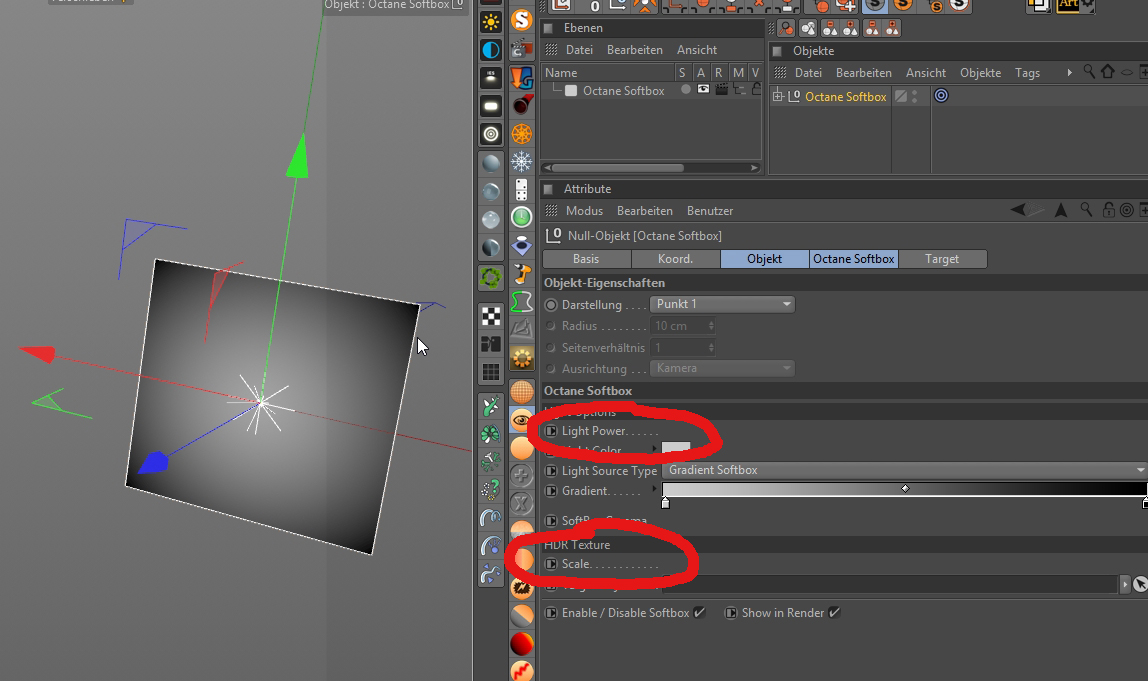Open Ansicht menu in Ebenen panel
Screen dimensions: 1148x681
[x=696, y=50]
